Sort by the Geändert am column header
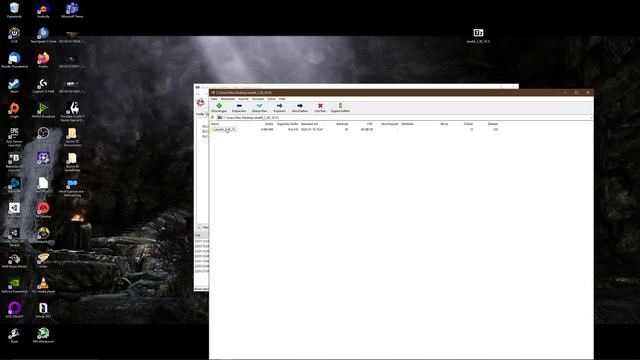Screen dimensions: 640x360 click(309, 124)
